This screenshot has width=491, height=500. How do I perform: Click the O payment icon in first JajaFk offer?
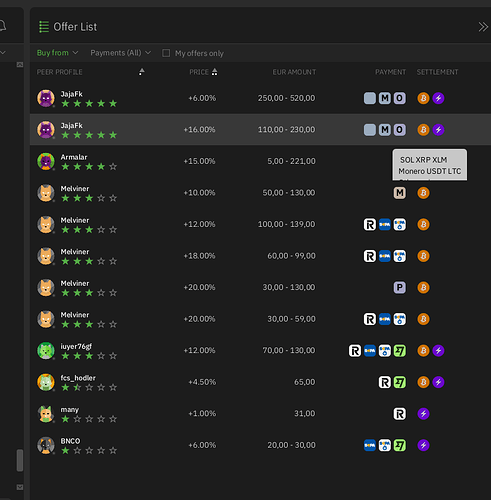[399, 98]
